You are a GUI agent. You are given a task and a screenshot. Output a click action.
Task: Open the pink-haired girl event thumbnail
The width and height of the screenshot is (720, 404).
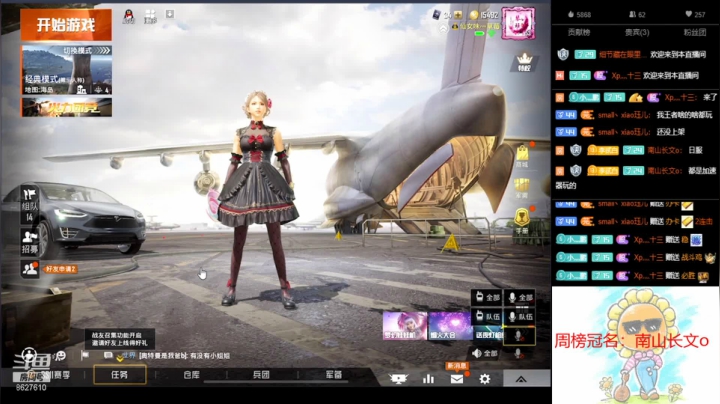[405, 325]
